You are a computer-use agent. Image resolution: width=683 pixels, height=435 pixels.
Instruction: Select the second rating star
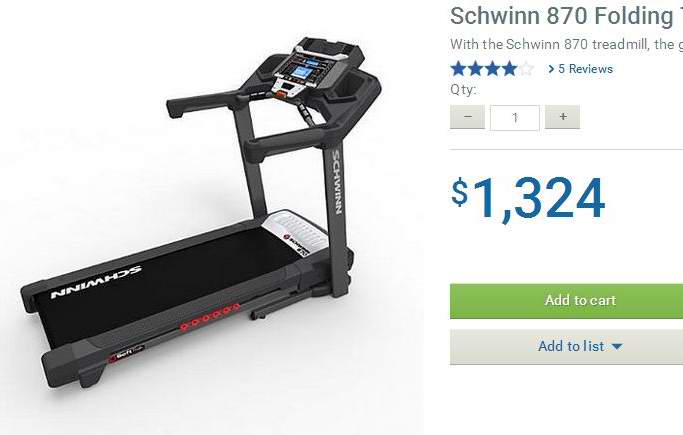coord(475,69)
